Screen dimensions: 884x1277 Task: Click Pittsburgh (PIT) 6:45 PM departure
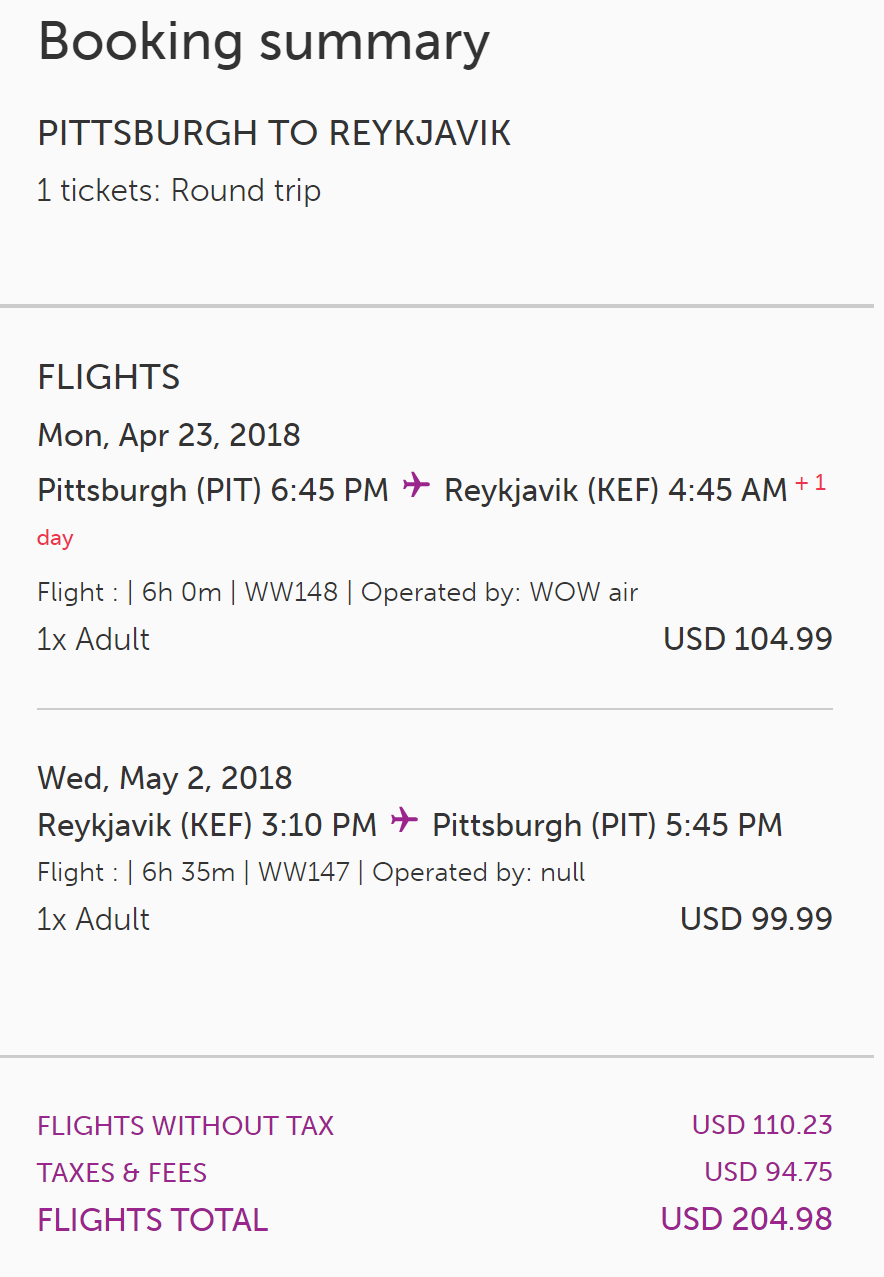coord(213,490)
